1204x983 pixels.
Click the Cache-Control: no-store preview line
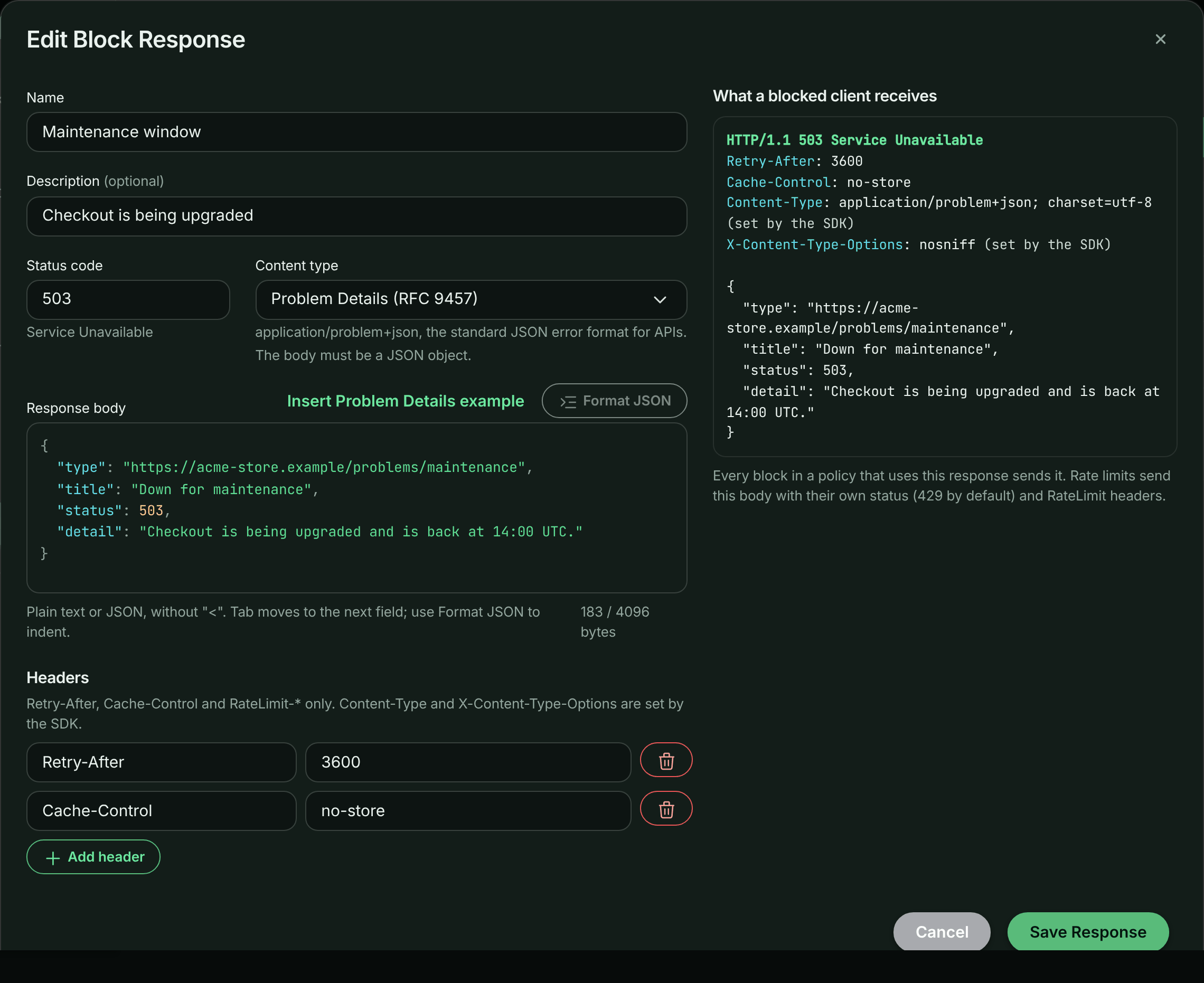819,182
